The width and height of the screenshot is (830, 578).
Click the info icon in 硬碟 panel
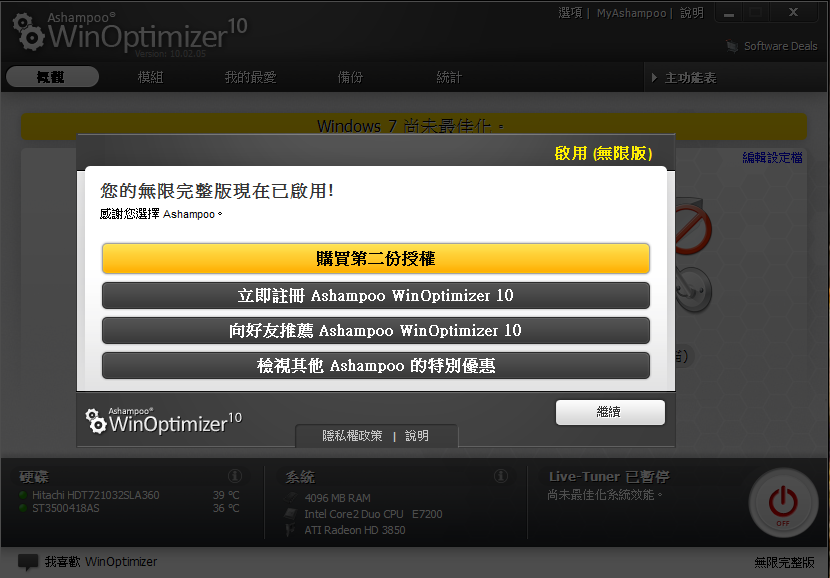pyautogui.click(x=234, y=476)
